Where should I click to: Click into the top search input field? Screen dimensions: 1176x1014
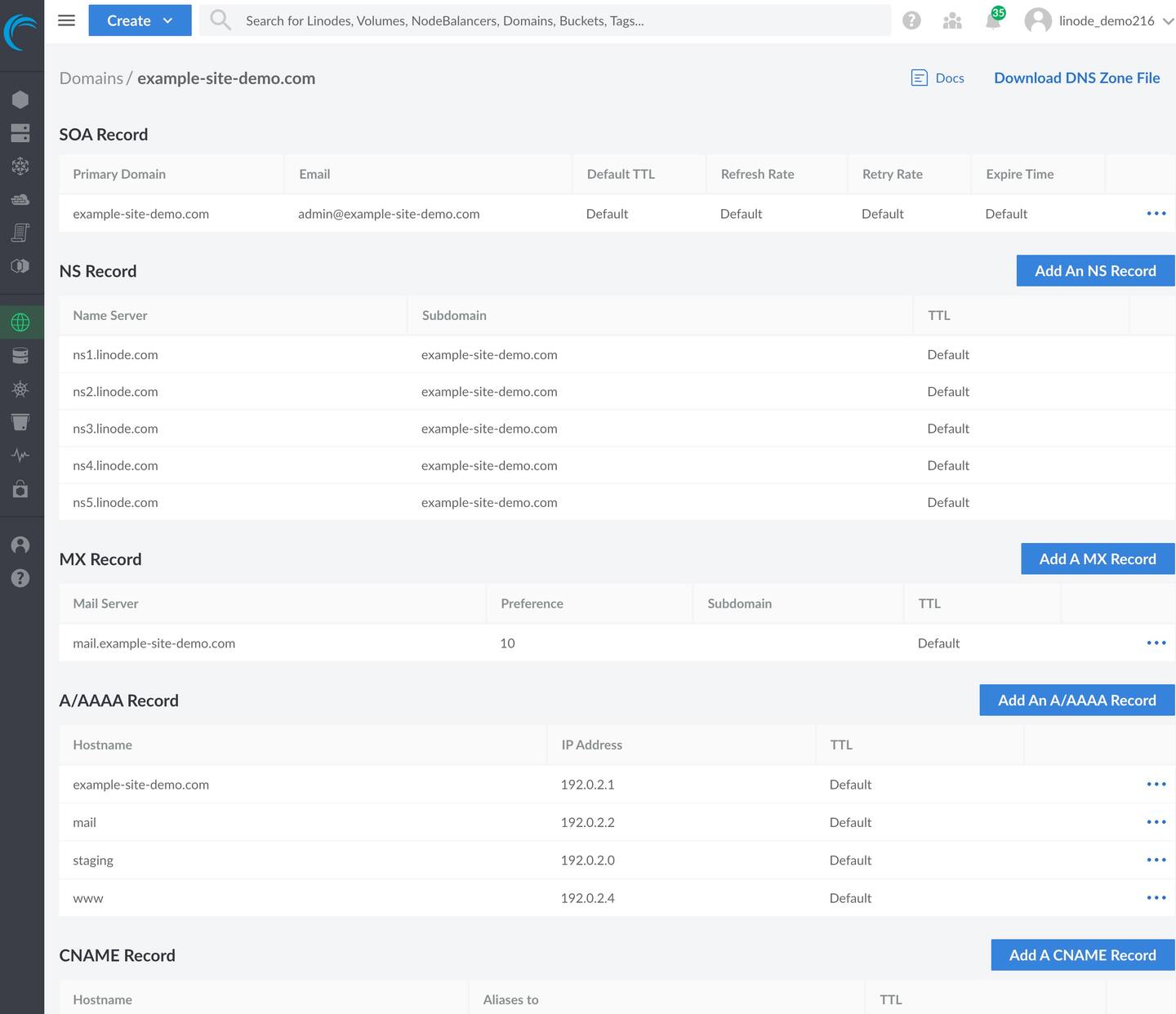point(563,21)
